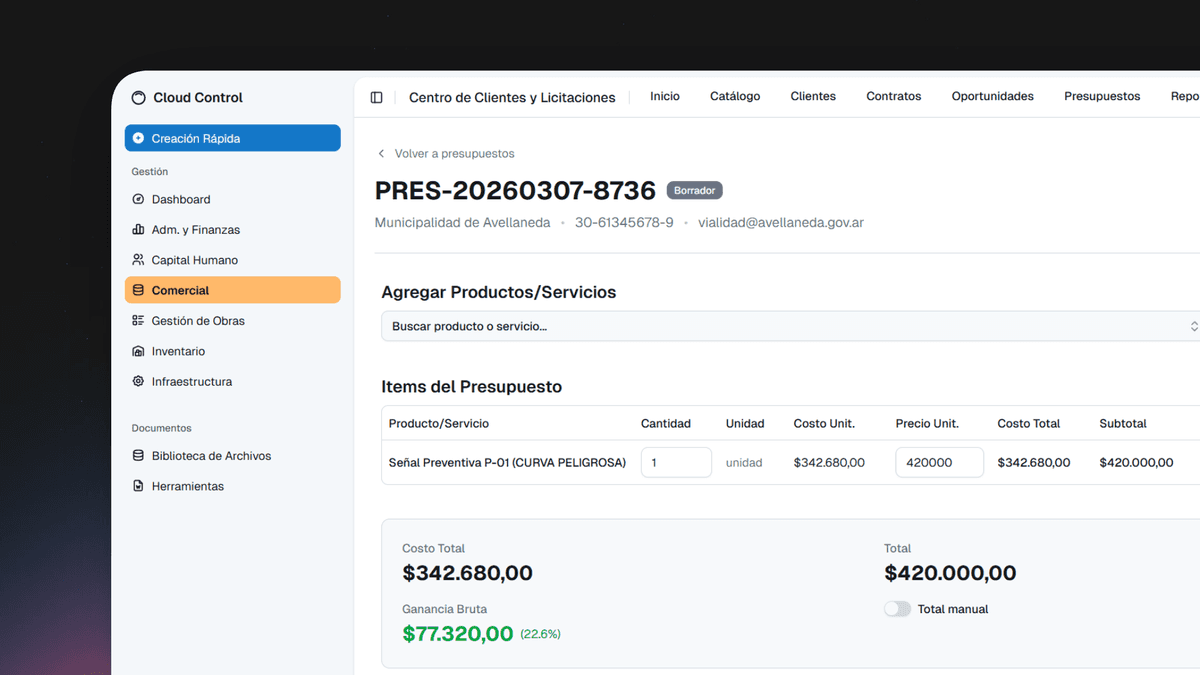Viewport: 1200px width, 675px height.
Task: Click the large Costo Total value $342.680,00
Action: pyautogui.click(x=467, y=574)
